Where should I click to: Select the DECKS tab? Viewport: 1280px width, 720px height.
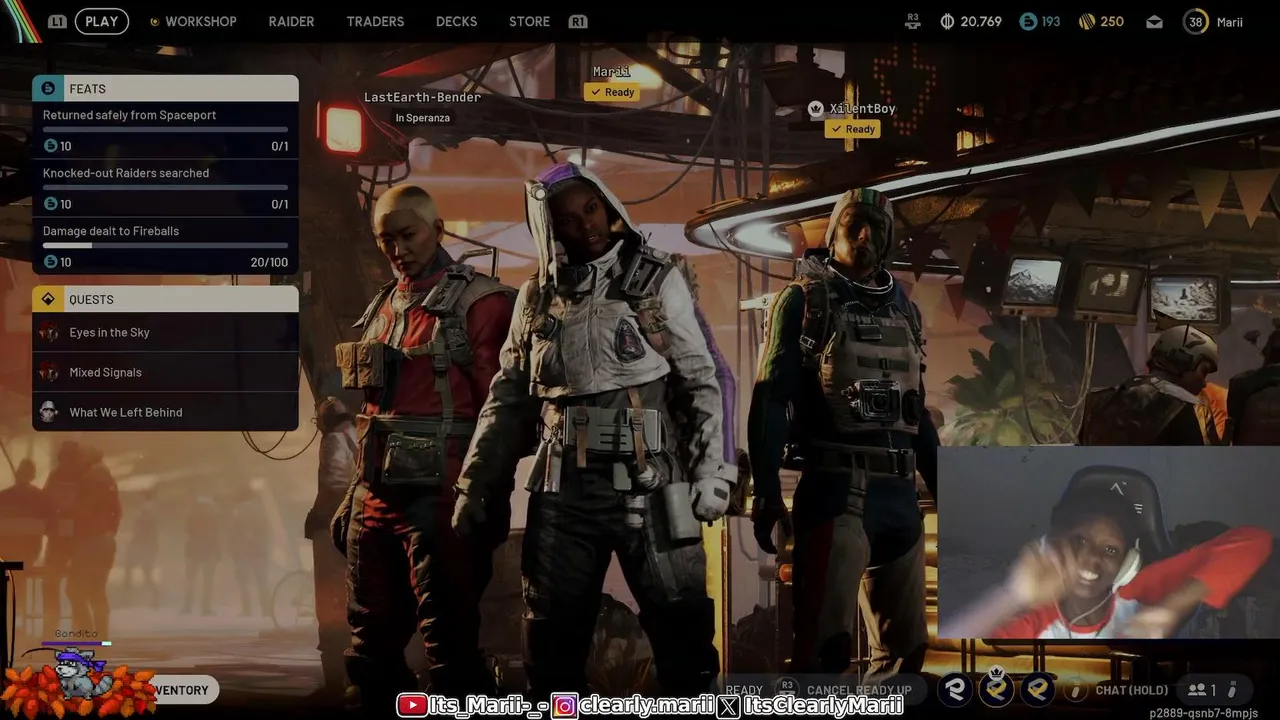click(x=456, y=21)
